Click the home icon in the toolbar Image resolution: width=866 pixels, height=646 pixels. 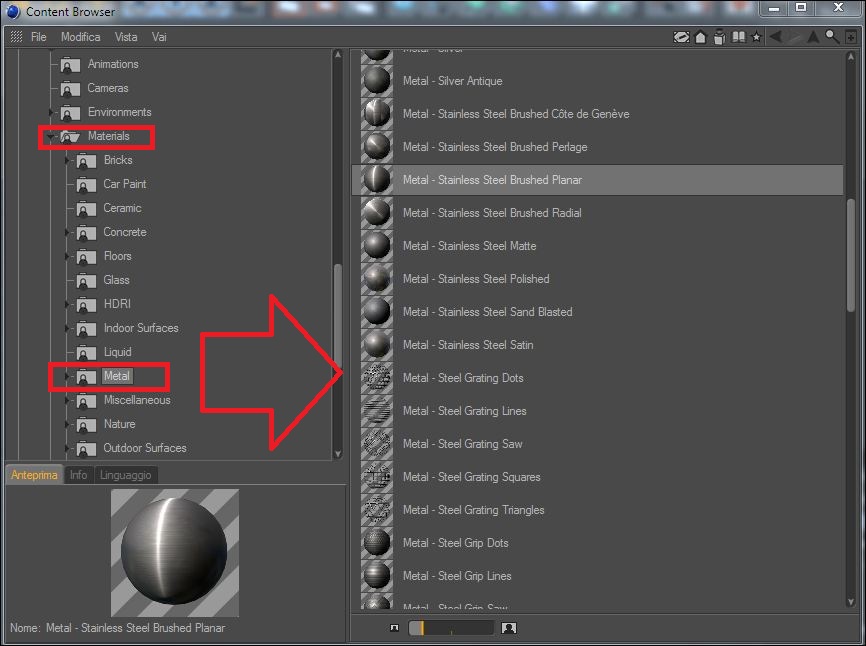700,37
